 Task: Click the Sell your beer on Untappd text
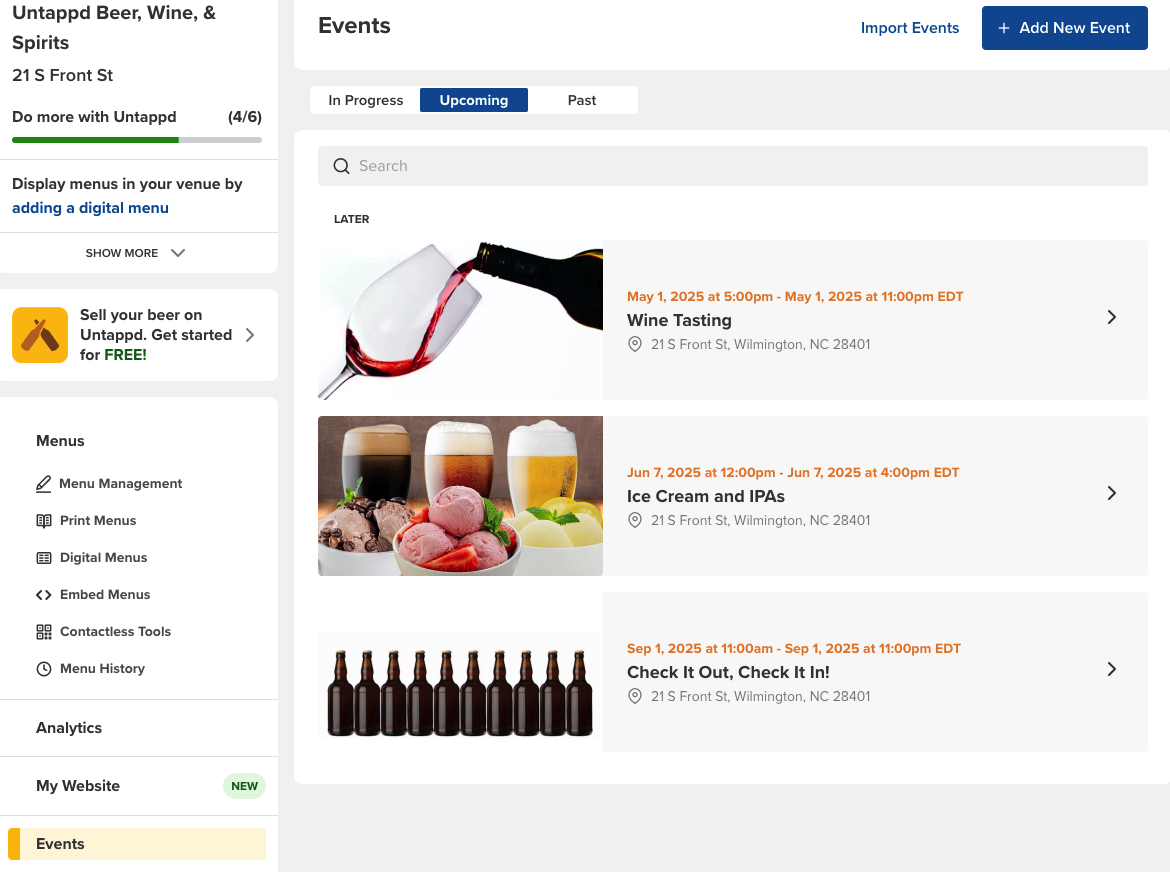coord(156,335)
